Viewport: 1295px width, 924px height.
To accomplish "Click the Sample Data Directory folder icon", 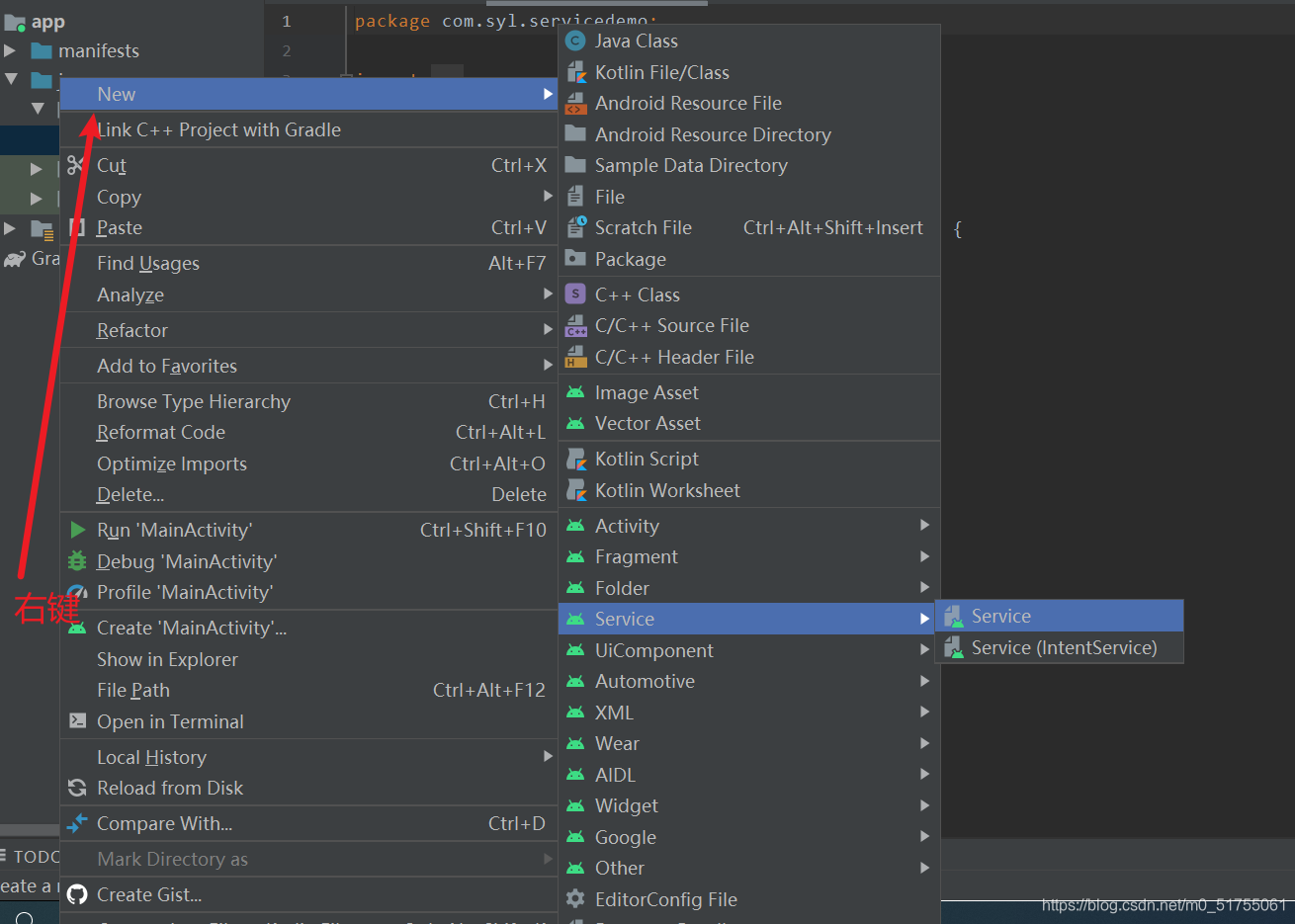I will tap(575, 165).
